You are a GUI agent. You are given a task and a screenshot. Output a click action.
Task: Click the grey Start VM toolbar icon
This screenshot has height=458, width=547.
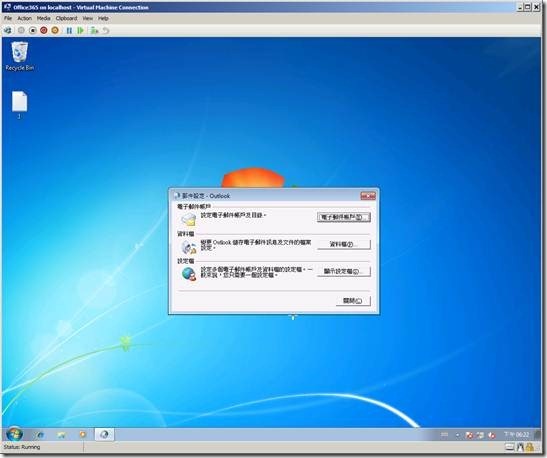21,31
